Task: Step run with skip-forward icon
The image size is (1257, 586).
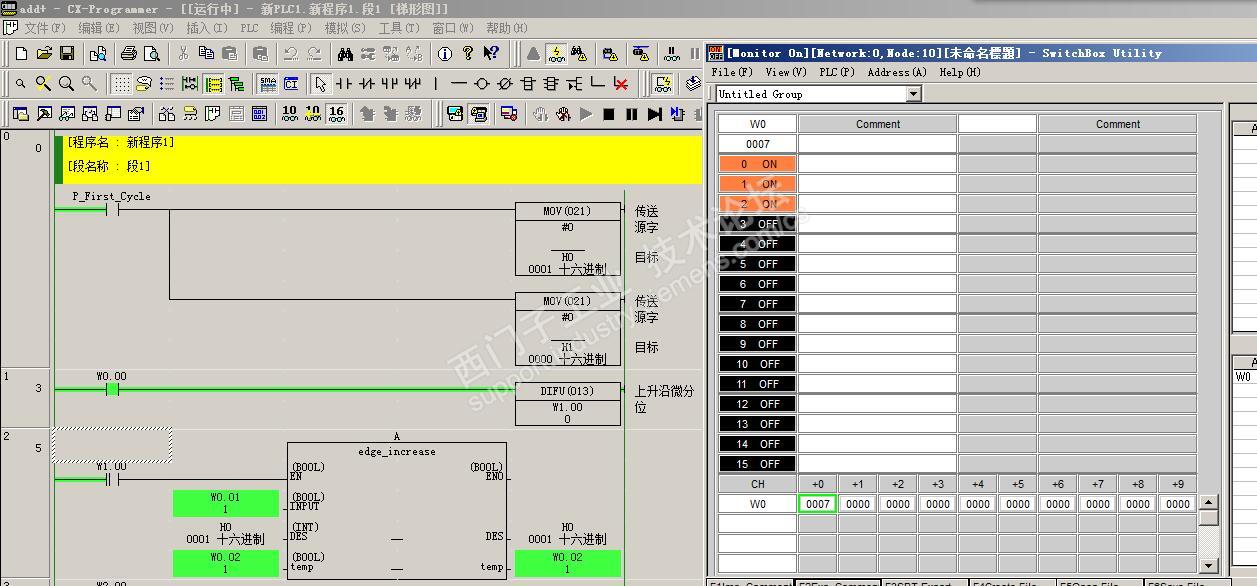Action: pyautogui.click(x=655, y=114)
